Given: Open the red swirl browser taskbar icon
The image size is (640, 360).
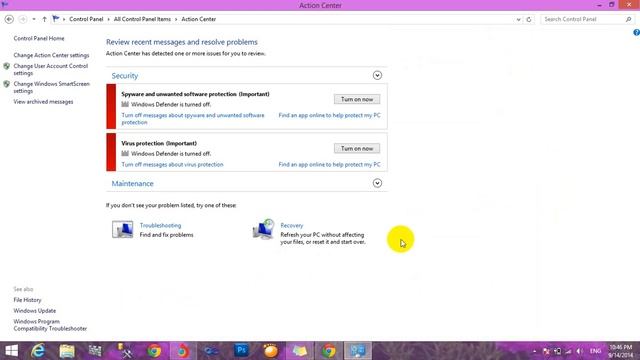Looking at the screenshot, I should (183, 351).
